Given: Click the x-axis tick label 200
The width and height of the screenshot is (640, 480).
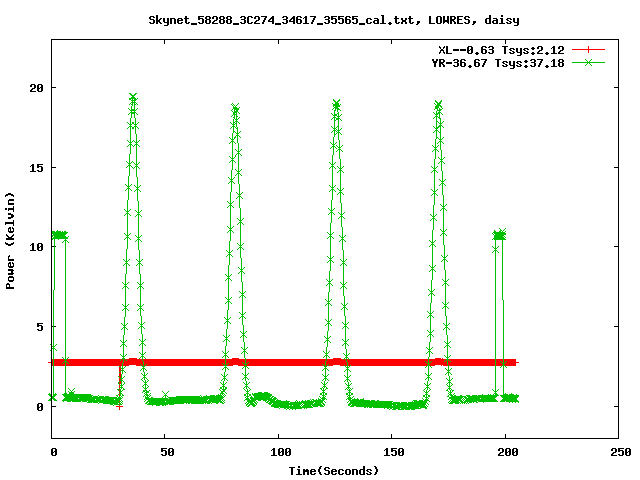Looking at the screenshot, I should [x=507, y=452].
